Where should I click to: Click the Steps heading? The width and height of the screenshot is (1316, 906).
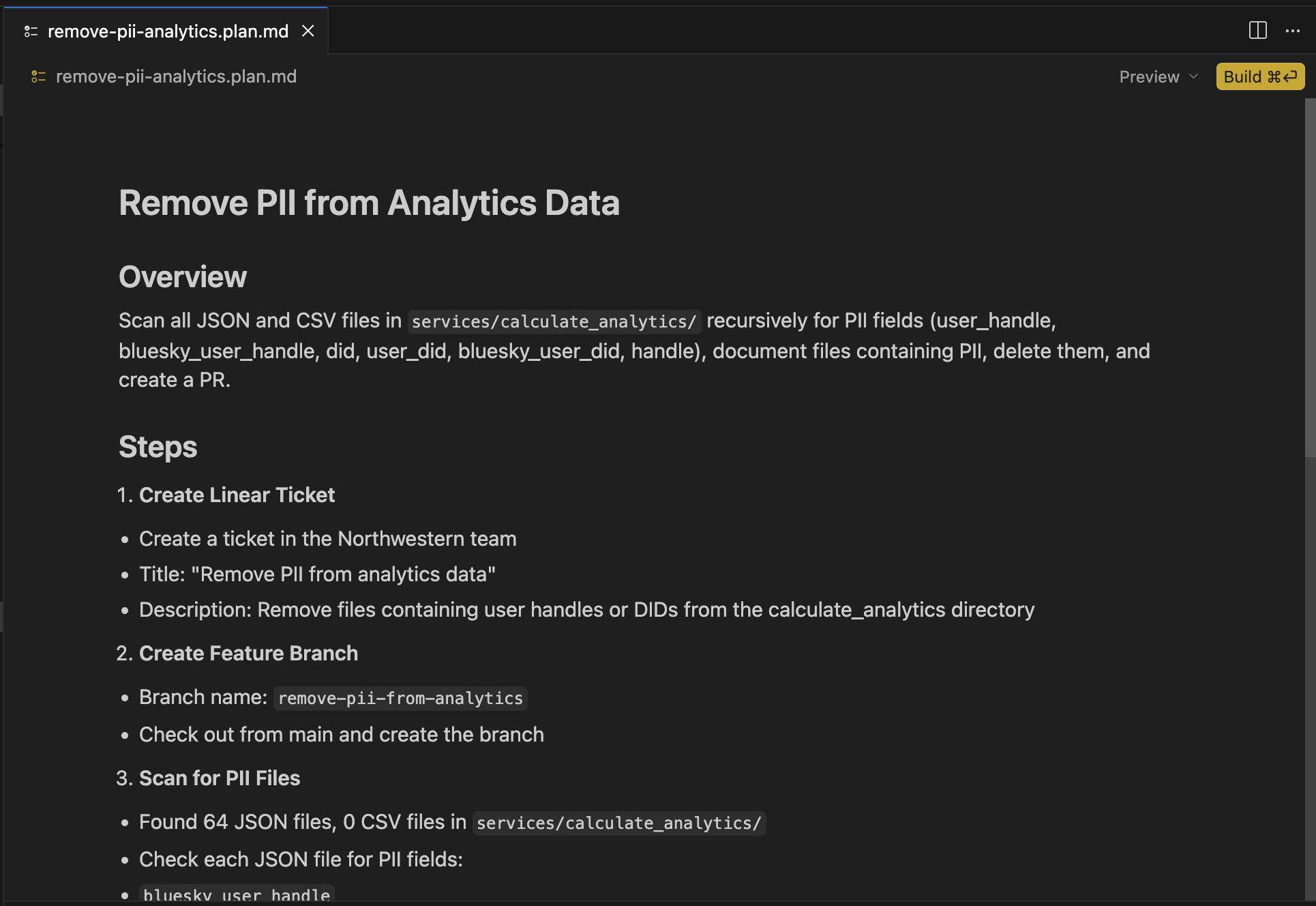[x=158, y=447]
